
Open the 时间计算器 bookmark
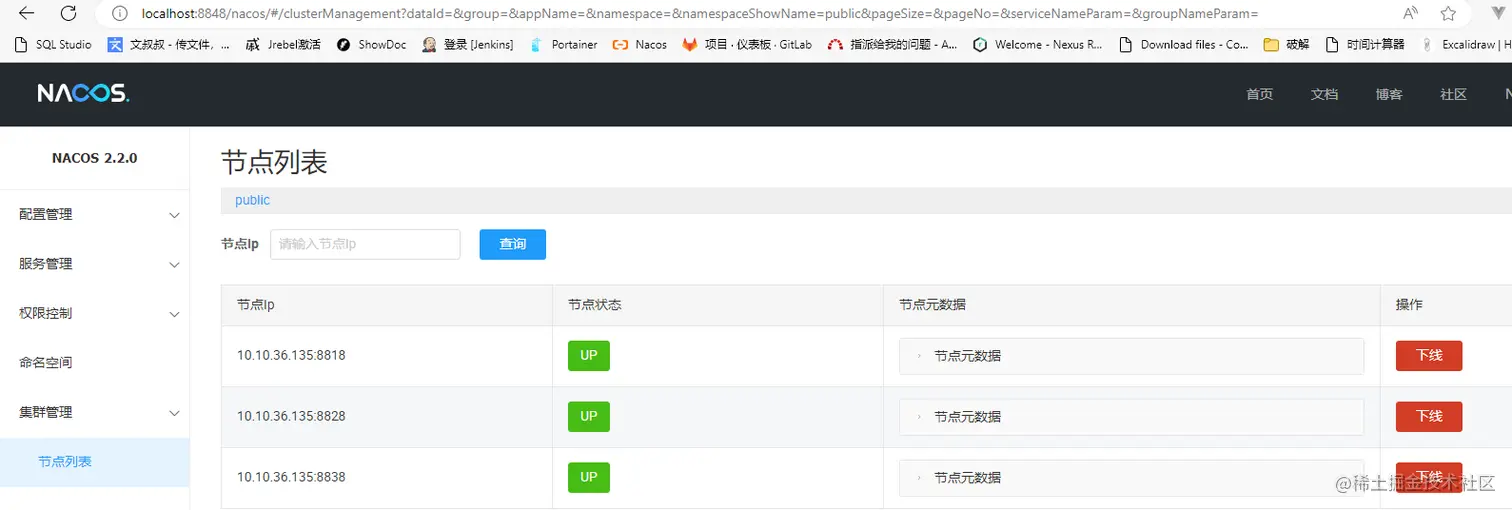1365,45
